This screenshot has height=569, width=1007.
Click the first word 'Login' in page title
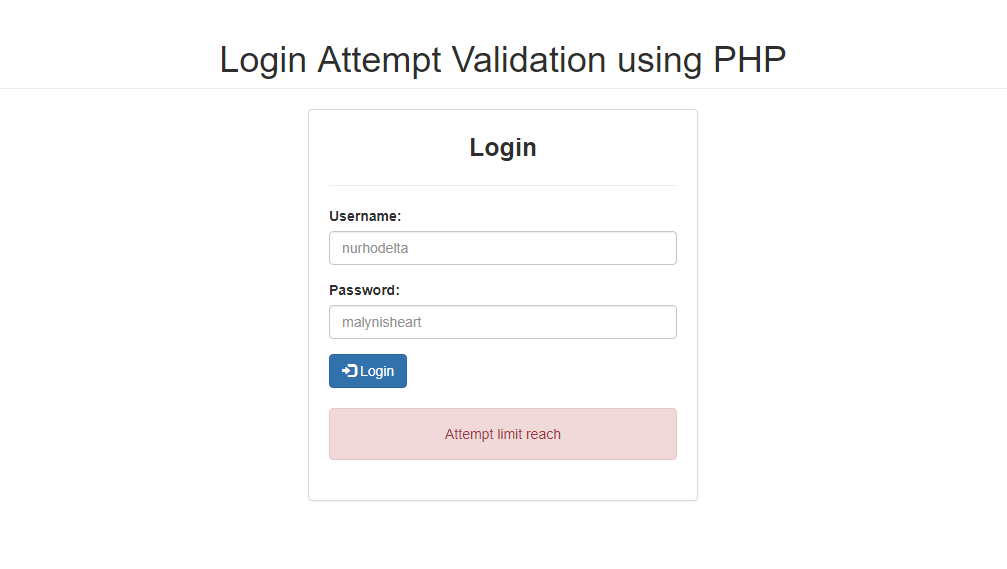pos(263,62)
